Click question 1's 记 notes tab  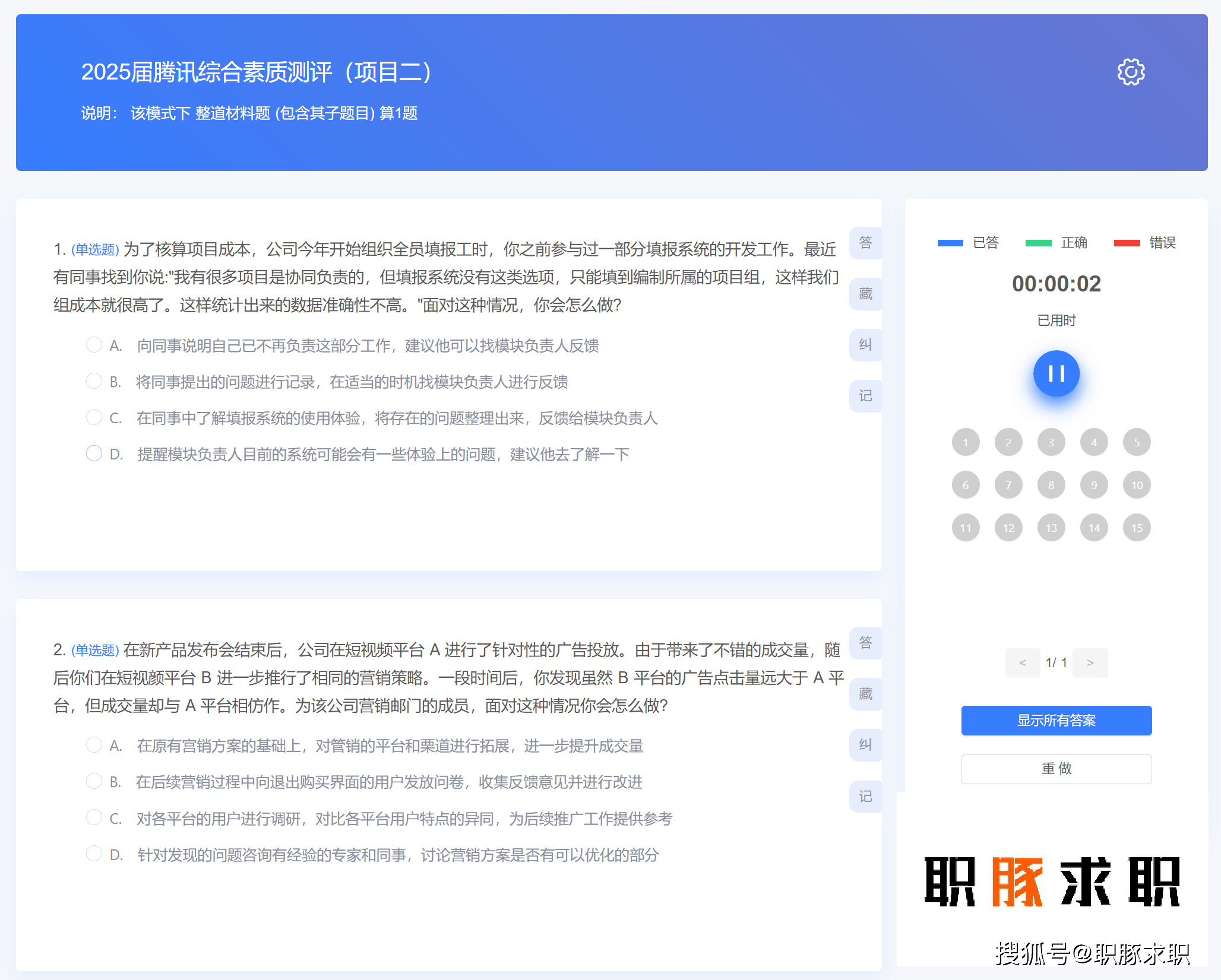pos(865,396)
